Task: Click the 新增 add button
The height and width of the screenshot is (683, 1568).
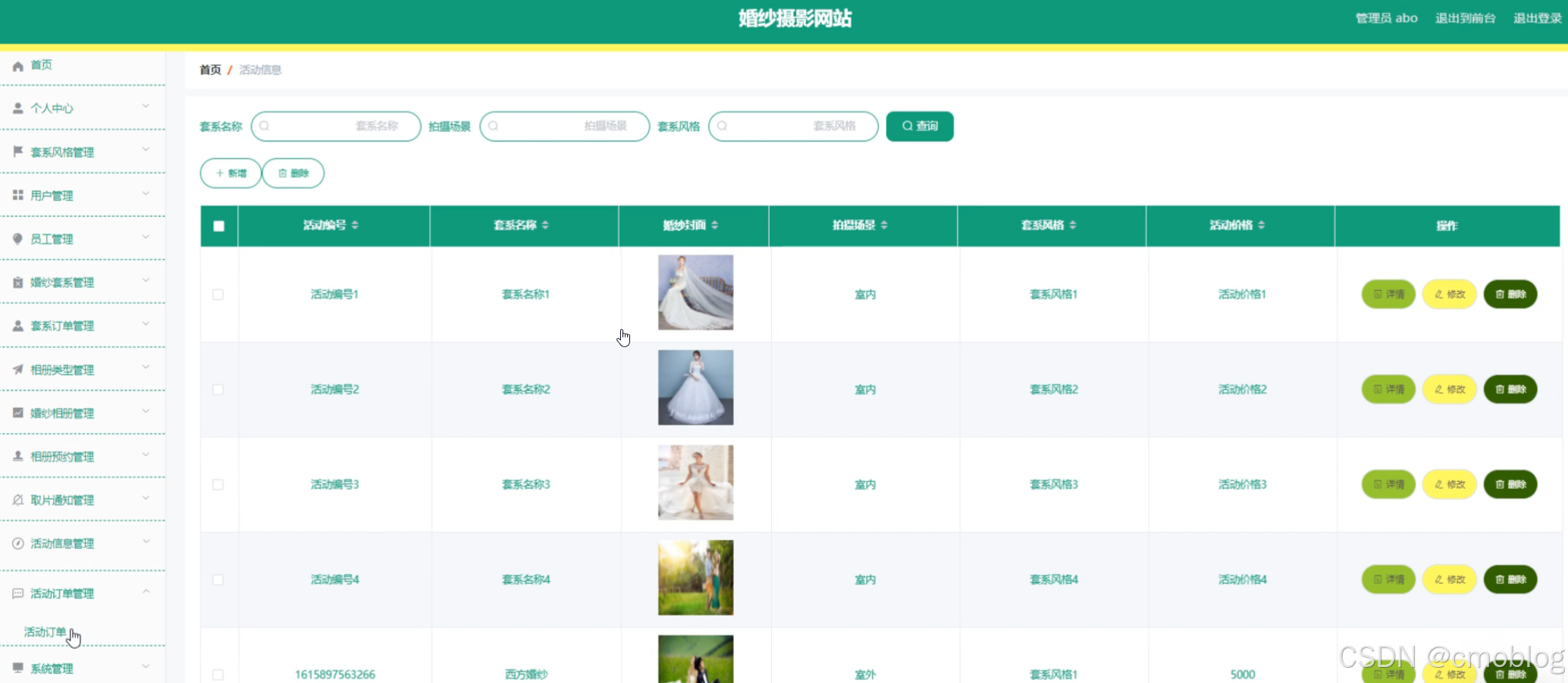Action: click(230, 173)
